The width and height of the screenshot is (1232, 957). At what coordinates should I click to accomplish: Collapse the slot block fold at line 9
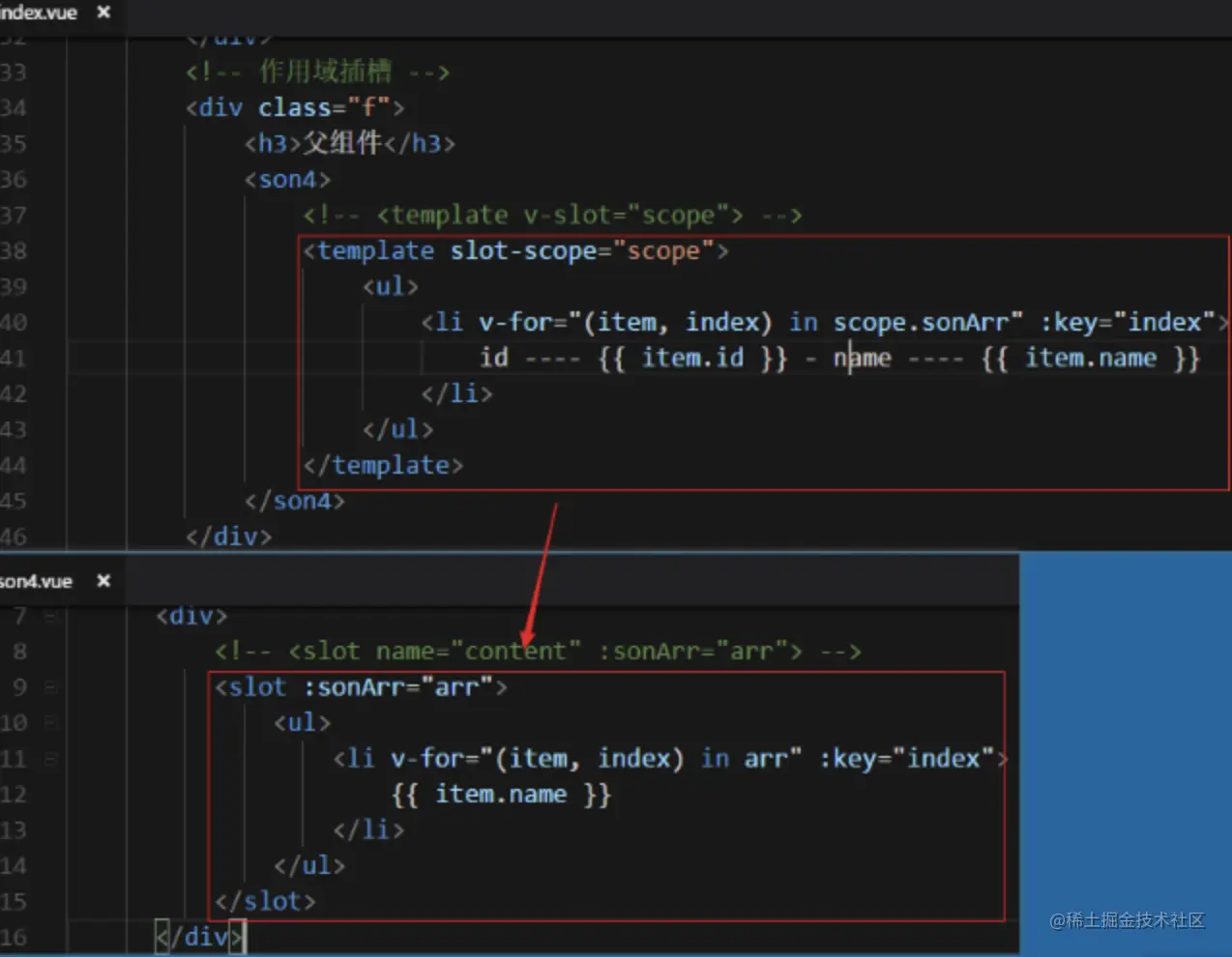50,687
